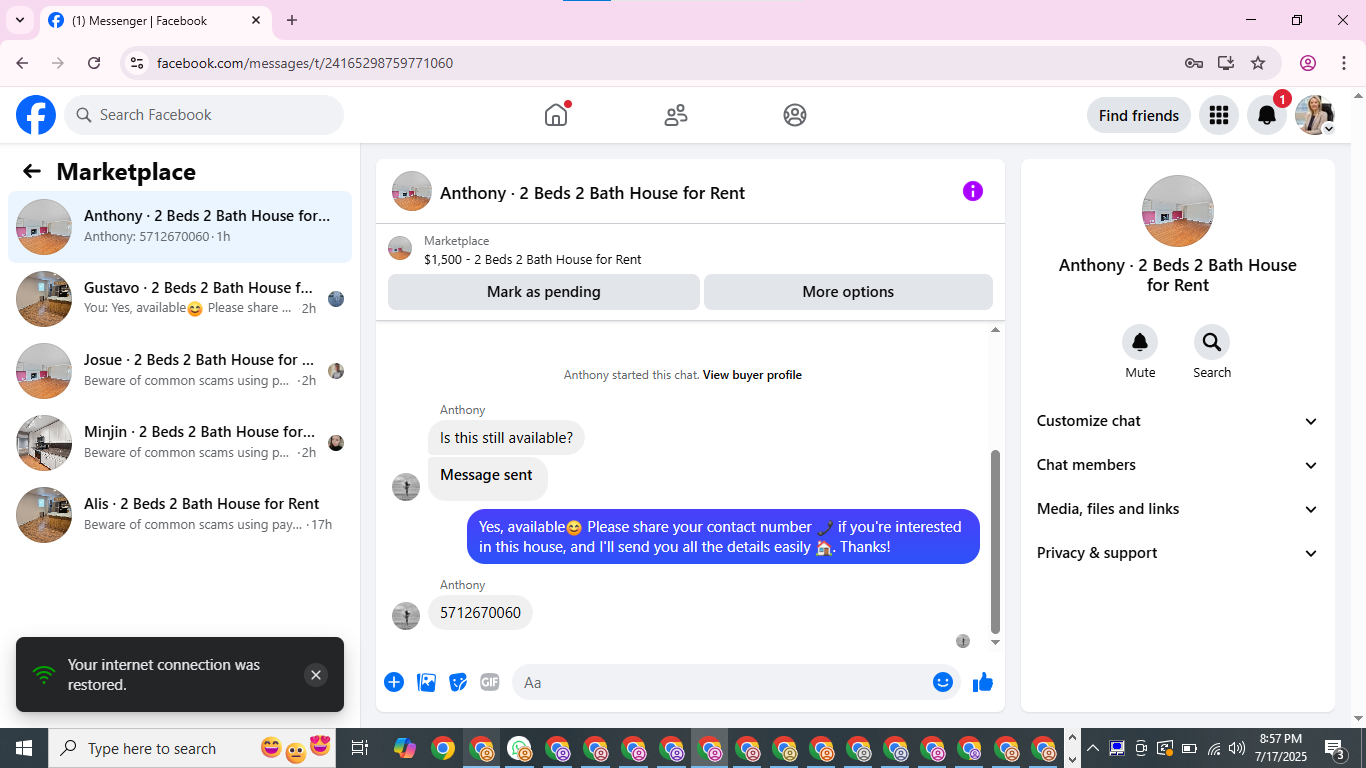Bookmark this page with the star icon
1366x768 pixels.
(x=1258, y=63)
